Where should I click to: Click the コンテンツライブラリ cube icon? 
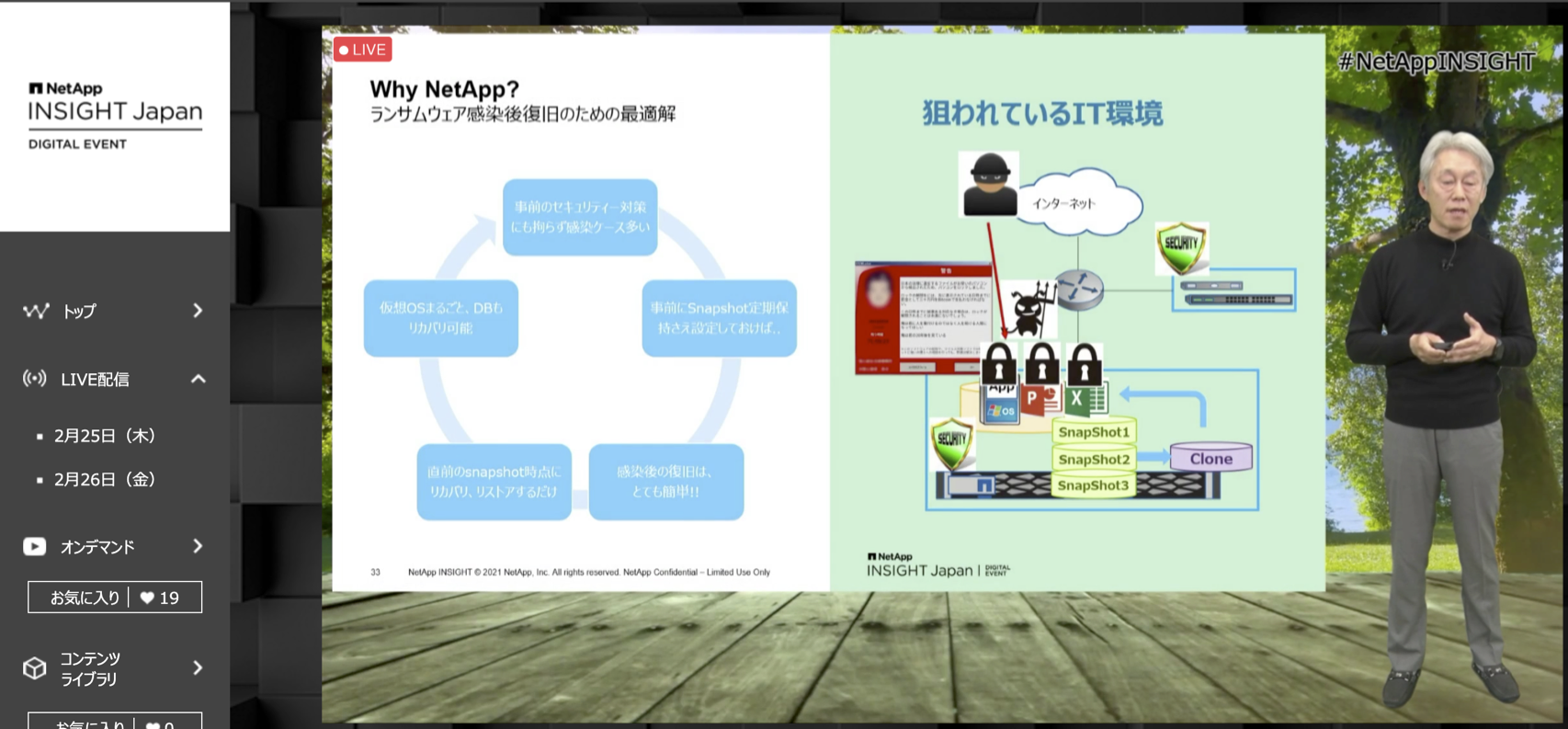[35, 668]
